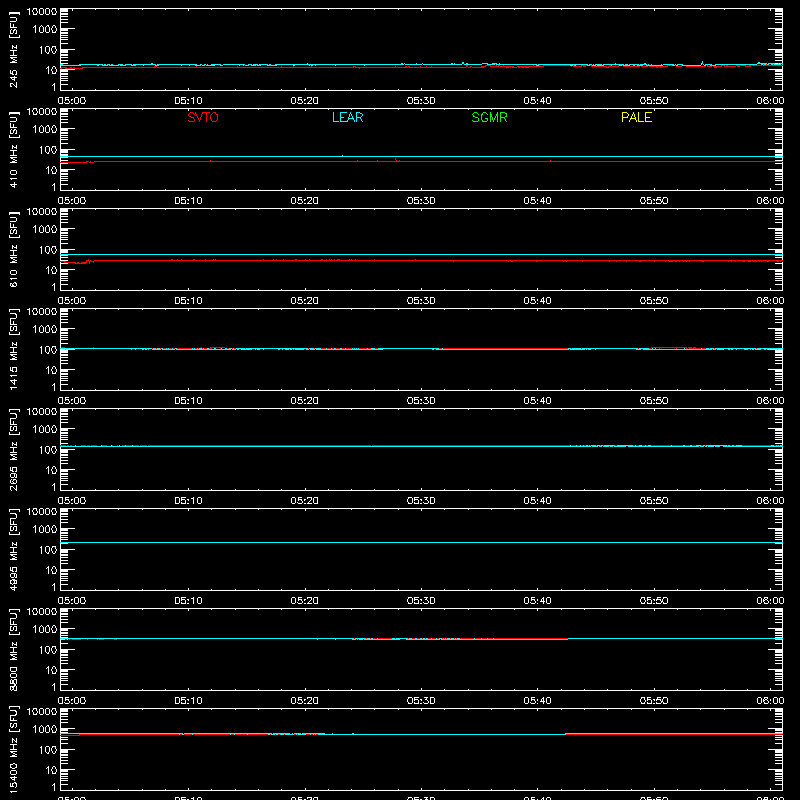800x800 pixels.
Task: Select the '8800 MHz [SFU]' axis title
Action: pyautogui.click(x=13, y=649)
